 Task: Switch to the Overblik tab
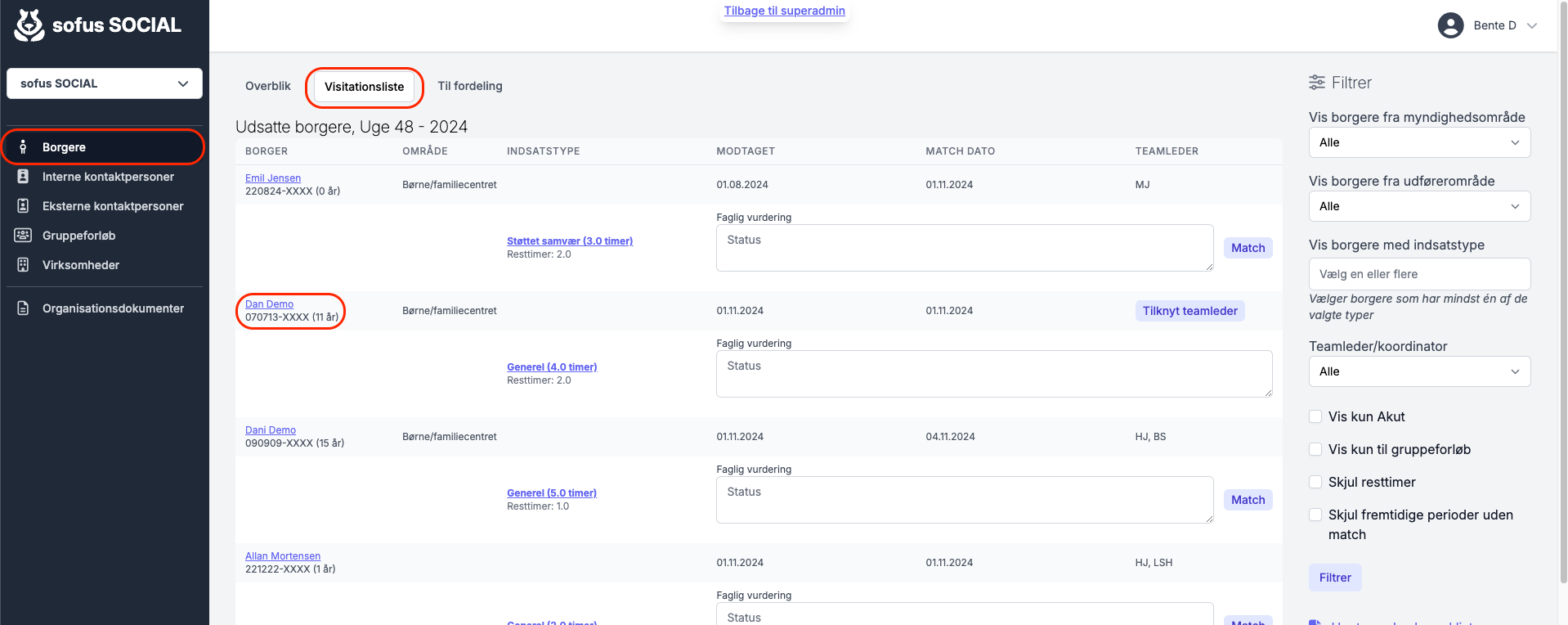(x=268, y=86)
